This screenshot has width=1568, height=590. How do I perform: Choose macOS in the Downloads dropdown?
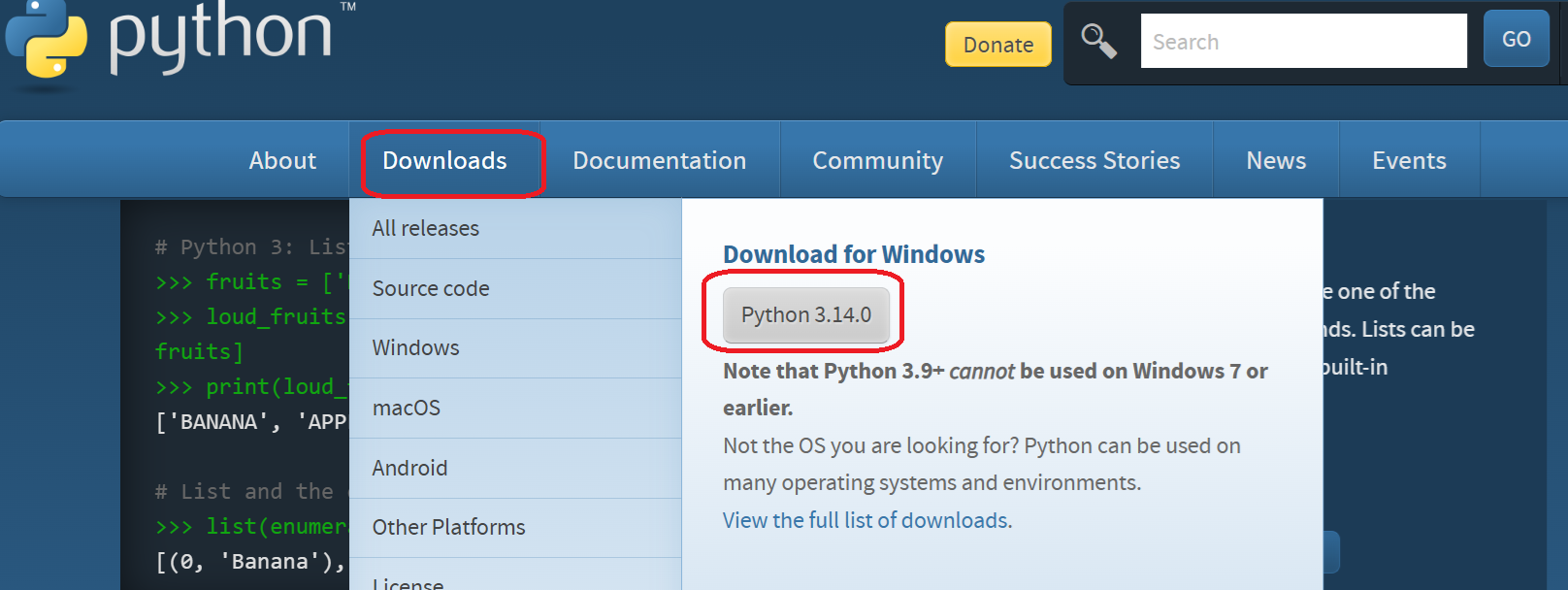click(x=406, y=409)
